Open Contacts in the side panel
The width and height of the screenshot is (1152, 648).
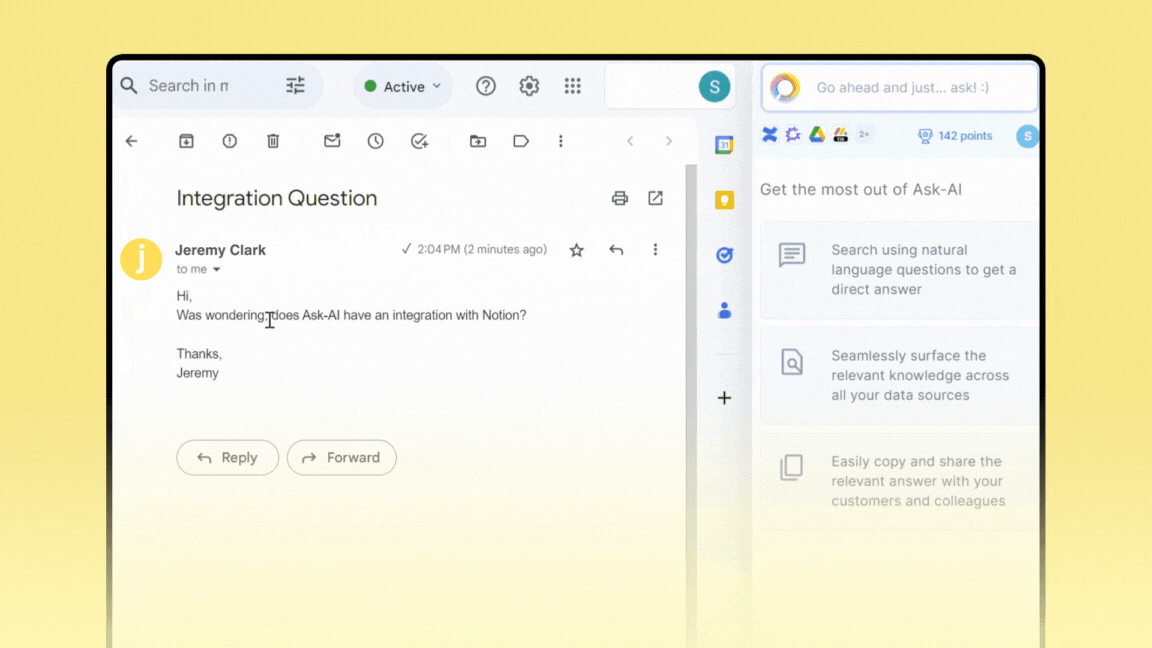pyautogui.click(x=724, y=311)
